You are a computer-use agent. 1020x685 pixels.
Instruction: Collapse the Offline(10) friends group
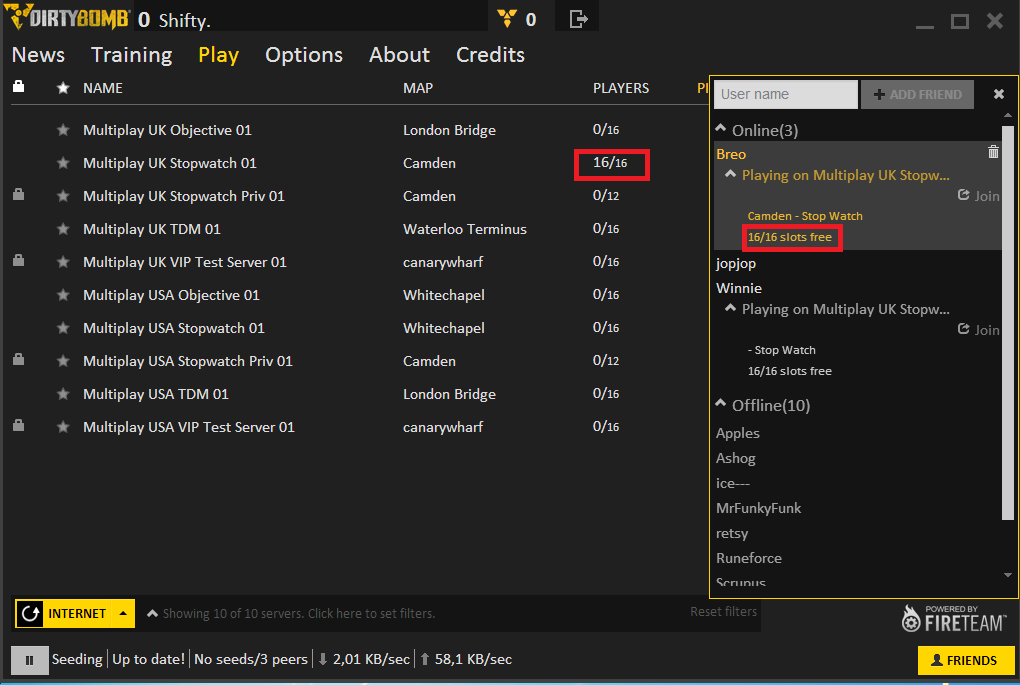(x=720, y=405)
